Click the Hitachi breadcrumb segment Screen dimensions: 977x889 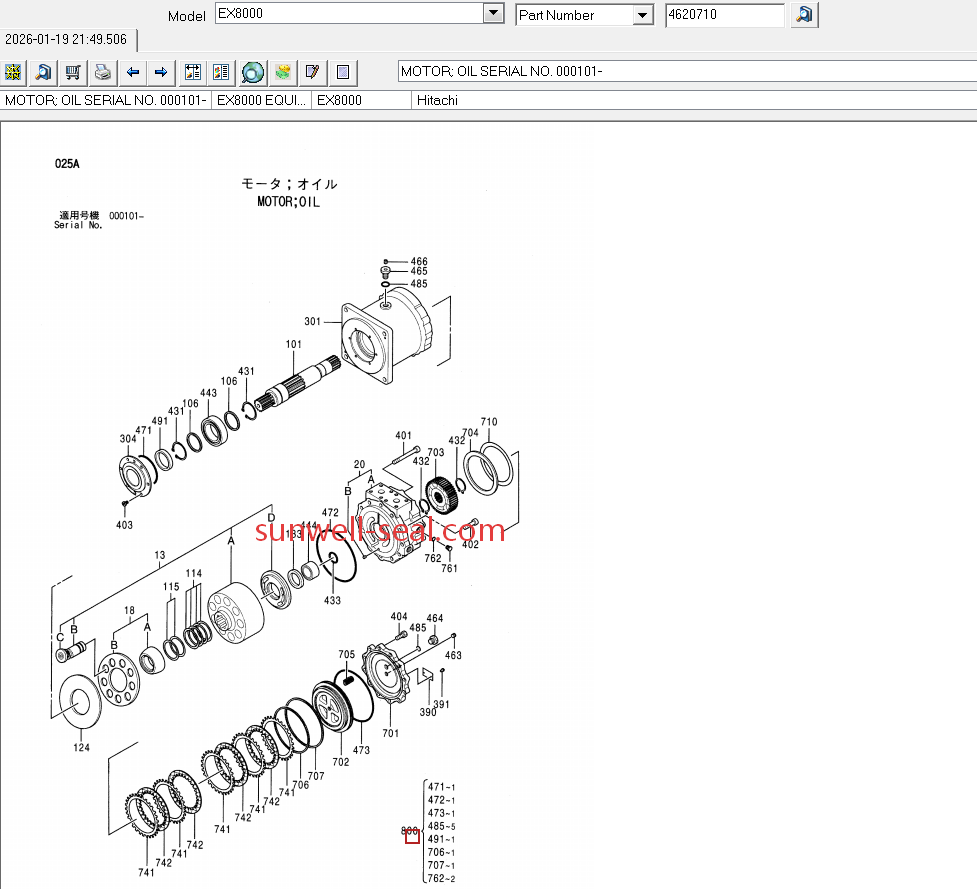click(x=438, y=100)
